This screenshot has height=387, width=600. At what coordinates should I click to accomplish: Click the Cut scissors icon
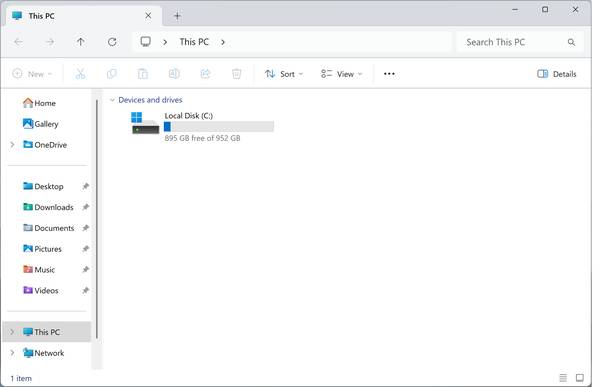coord(80,74)
